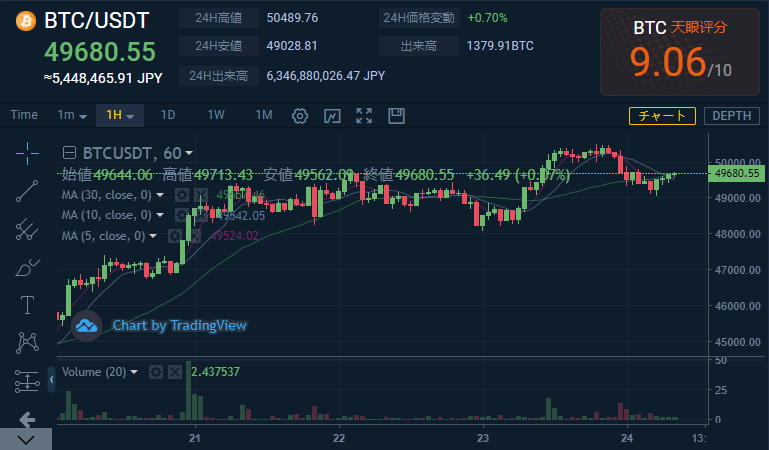Image resolution: width=769 pixels, height=450 pixels.
Task: Collapse the left drawing toolbar handle
Action: [51, 381]
